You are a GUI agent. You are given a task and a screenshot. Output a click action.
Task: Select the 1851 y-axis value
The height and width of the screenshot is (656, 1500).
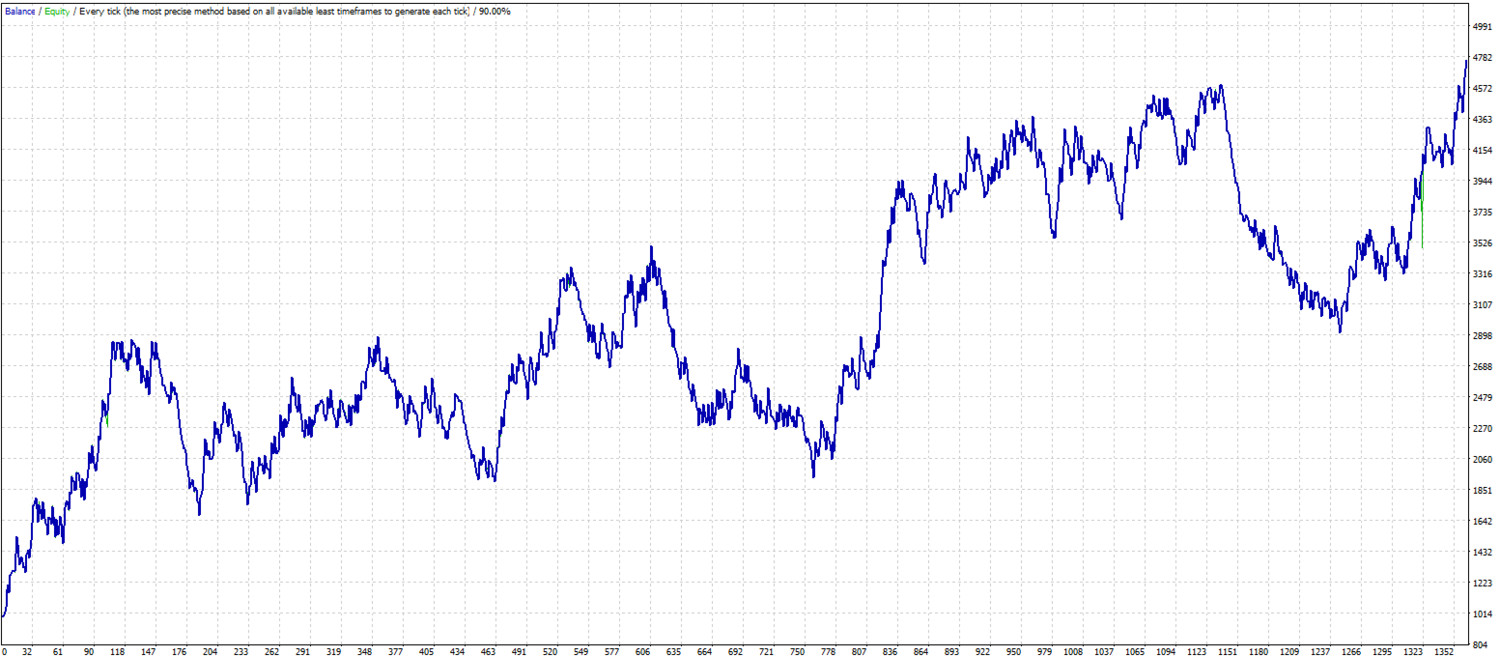pos(1483,491)
